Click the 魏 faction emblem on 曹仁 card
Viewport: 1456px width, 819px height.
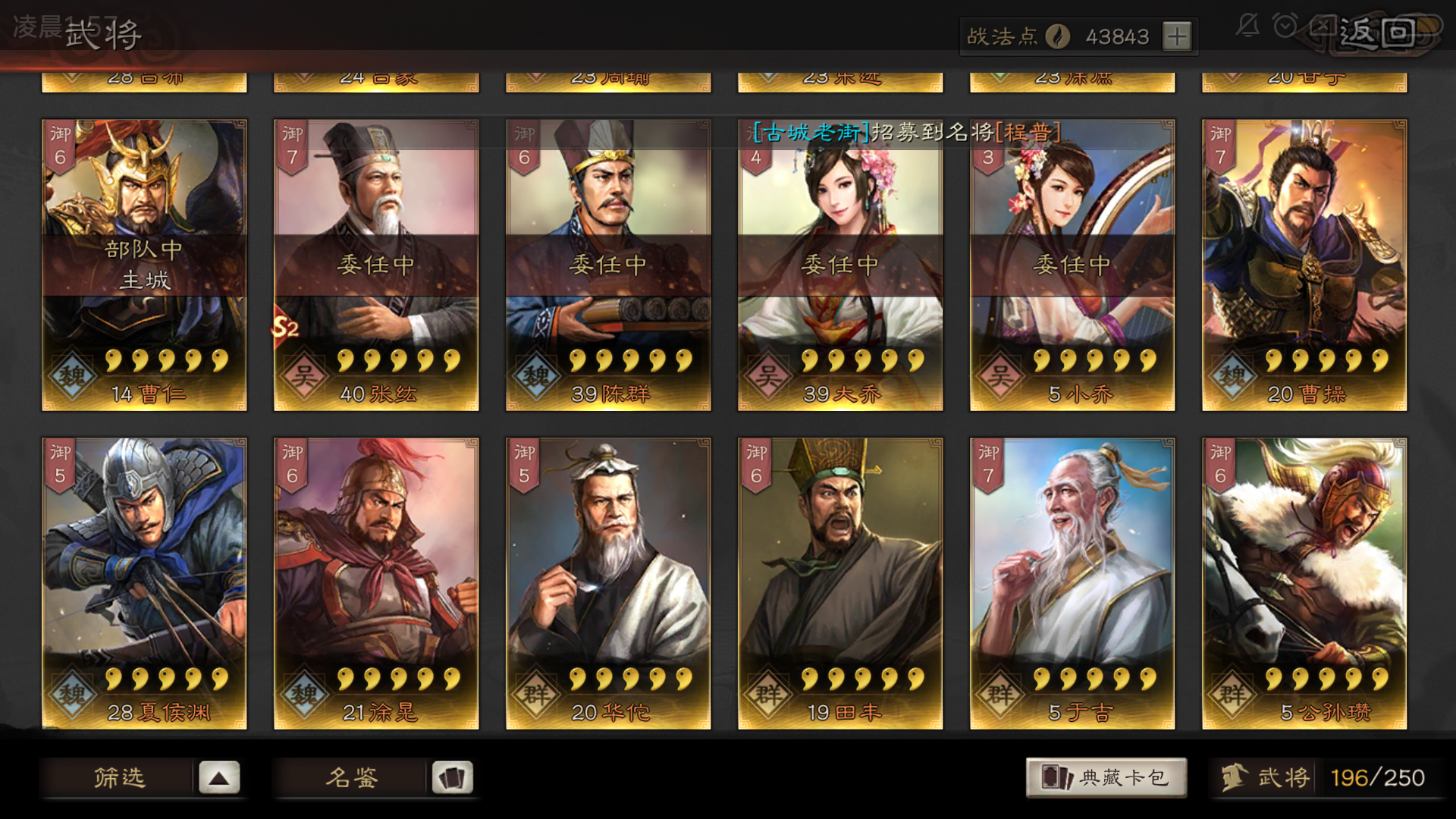[73, 375]
